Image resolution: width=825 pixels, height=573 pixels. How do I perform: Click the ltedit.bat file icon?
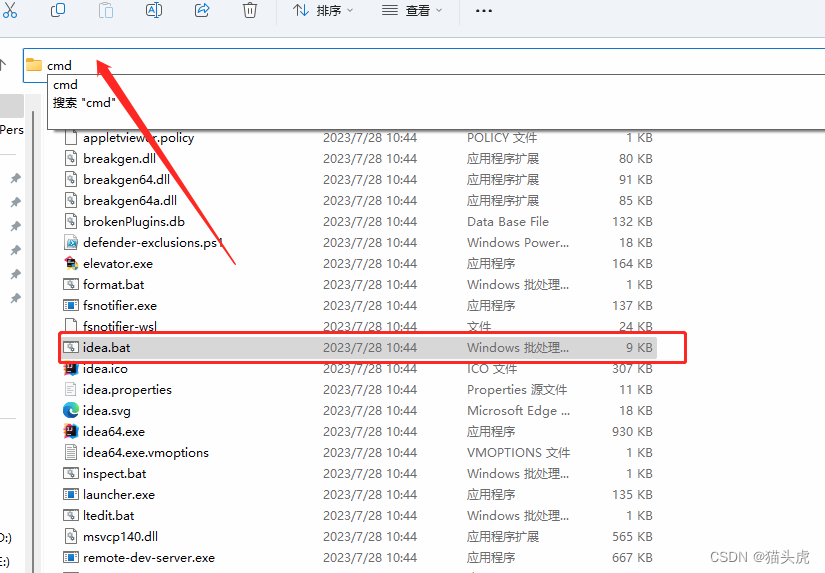[x=71, y=516]
